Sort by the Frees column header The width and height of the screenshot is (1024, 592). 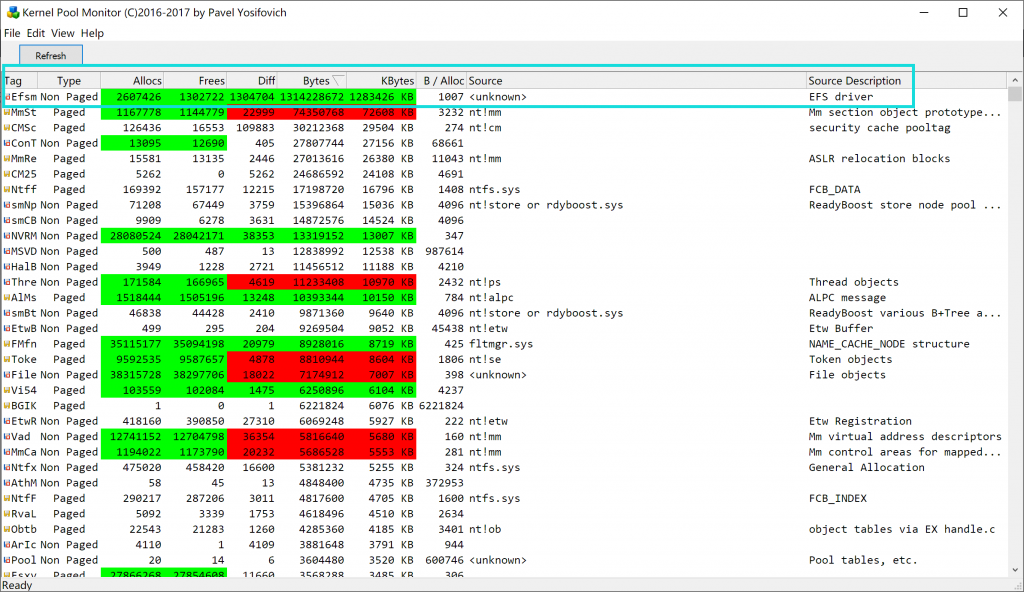(195, 81)
